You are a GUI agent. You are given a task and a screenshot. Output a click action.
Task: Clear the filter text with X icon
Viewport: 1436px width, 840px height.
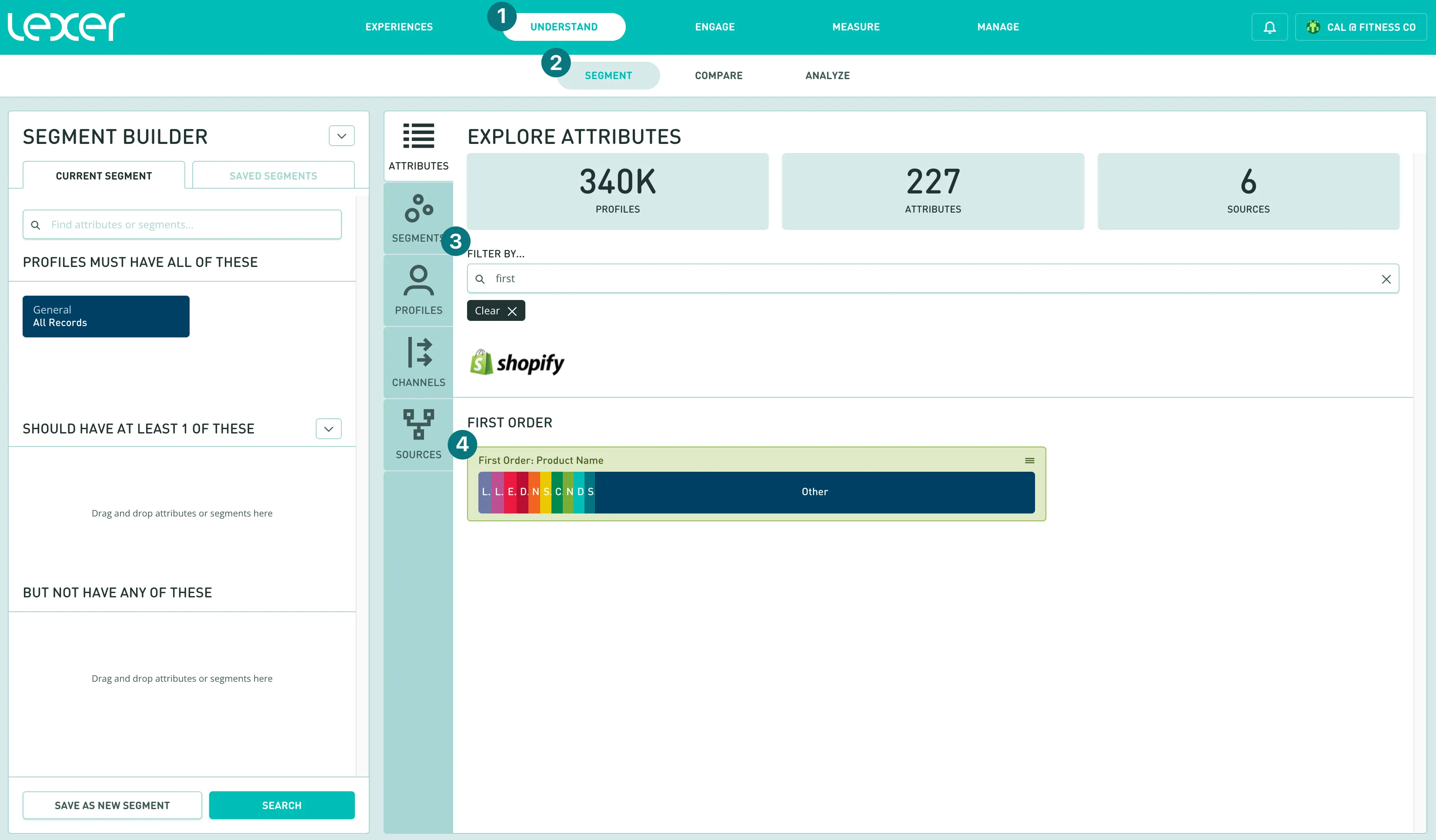(1386, 279)
